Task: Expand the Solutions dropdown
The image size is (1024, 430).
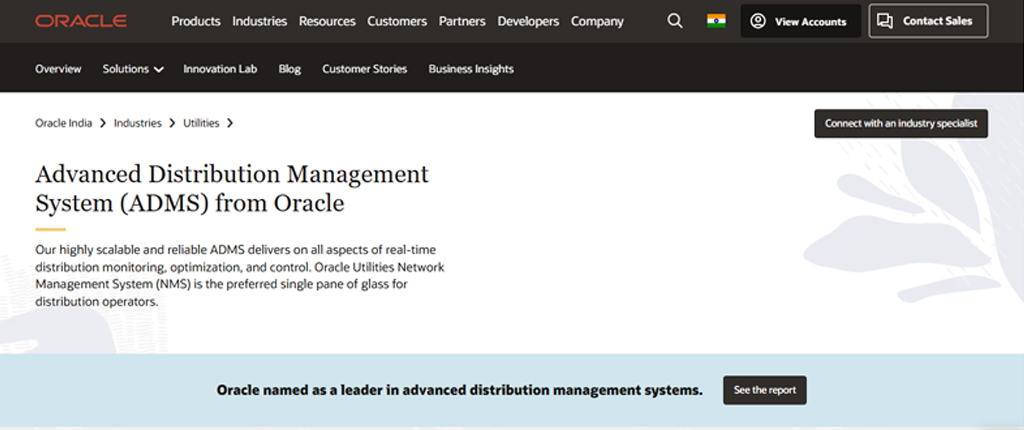Action: click(133, 69)
